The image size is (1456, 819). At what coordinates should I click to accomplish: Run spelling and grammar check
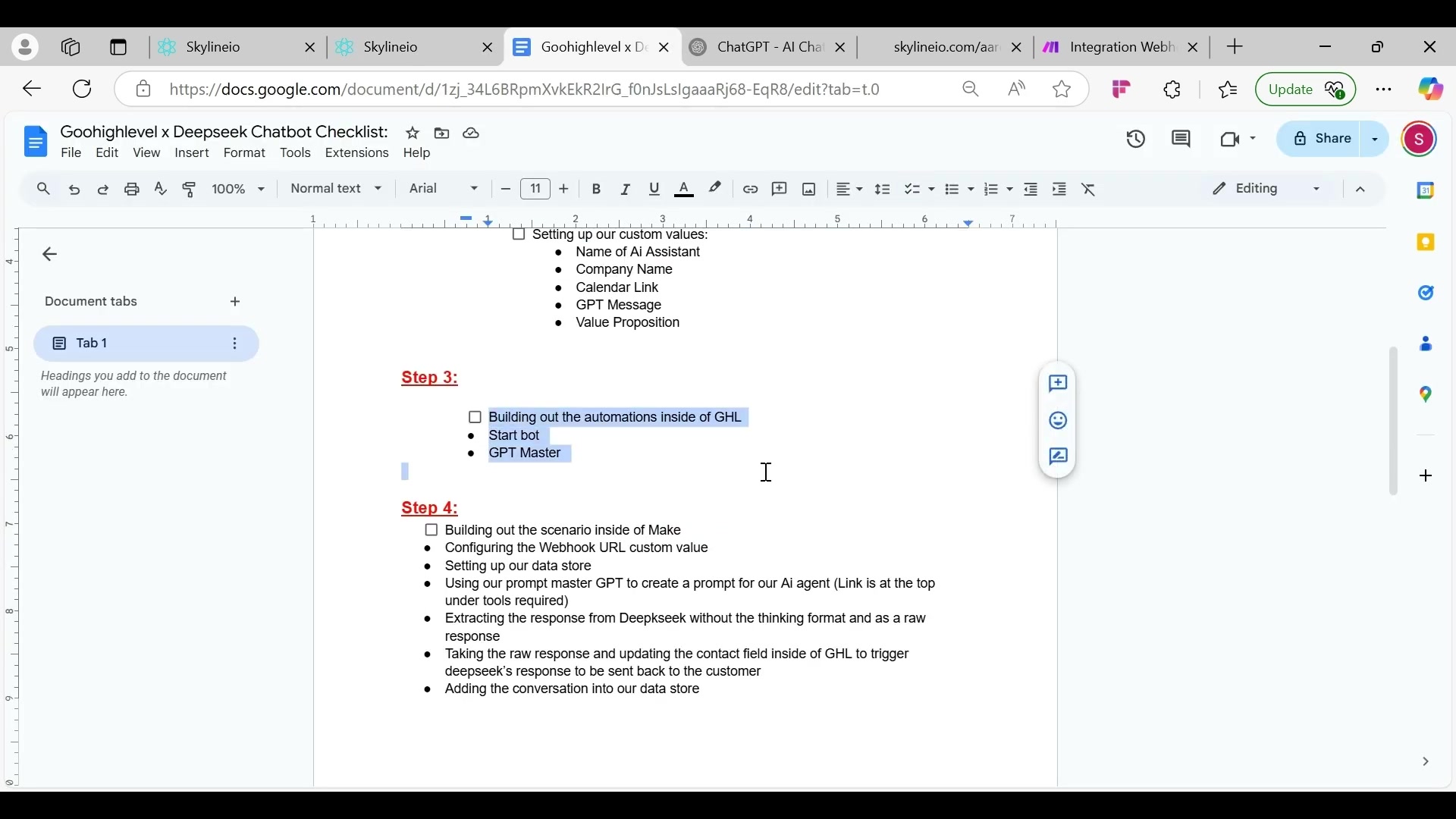click(161, 190)
